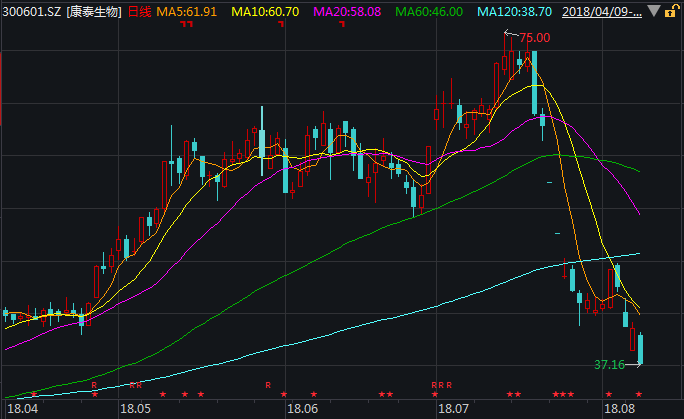Select stock code 300601.SZ [康泰生物] title
The image size is (684, 419).
coord(62,12)
